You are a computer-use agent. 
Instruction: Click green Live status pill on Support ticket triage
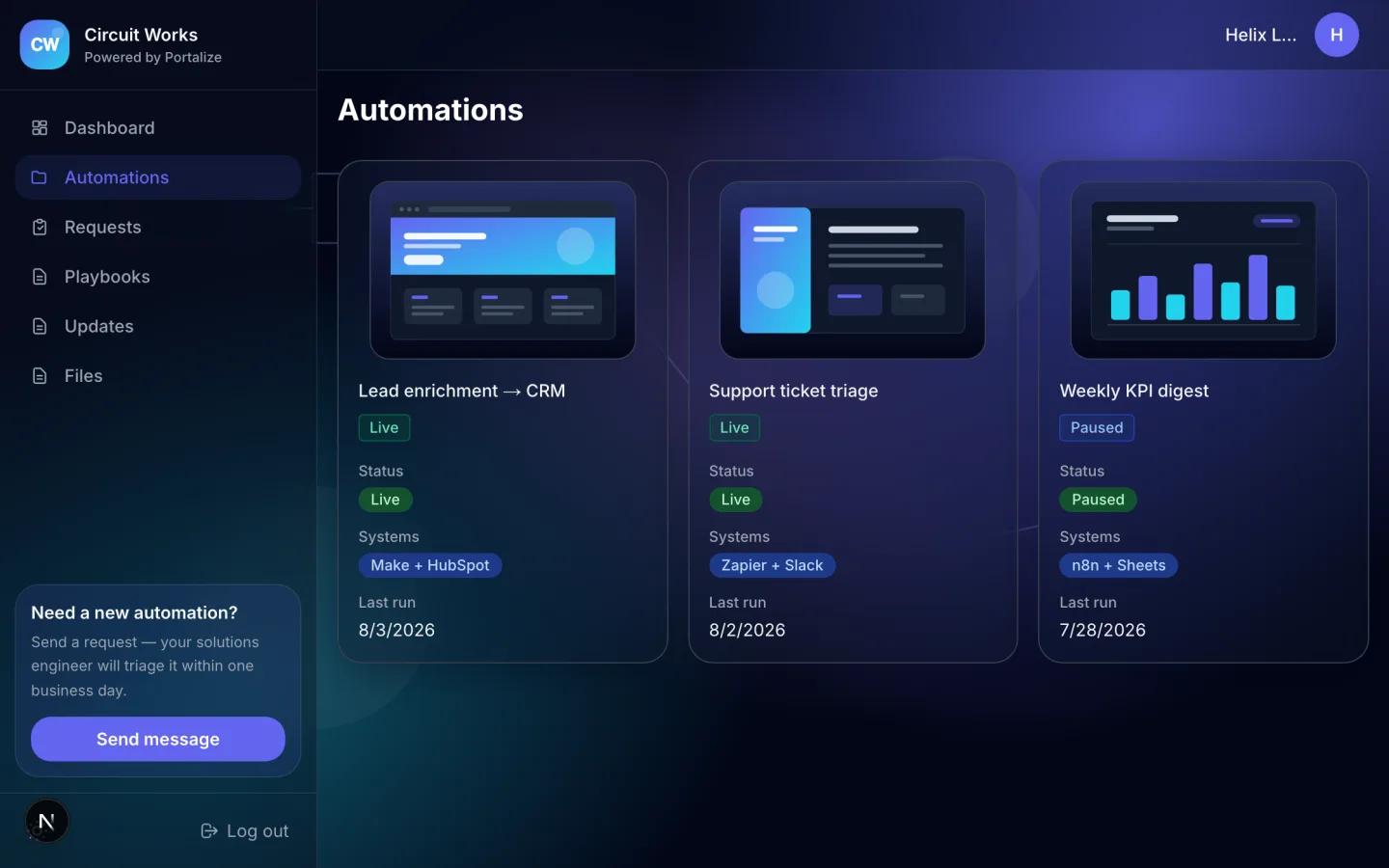pos(735,500)
